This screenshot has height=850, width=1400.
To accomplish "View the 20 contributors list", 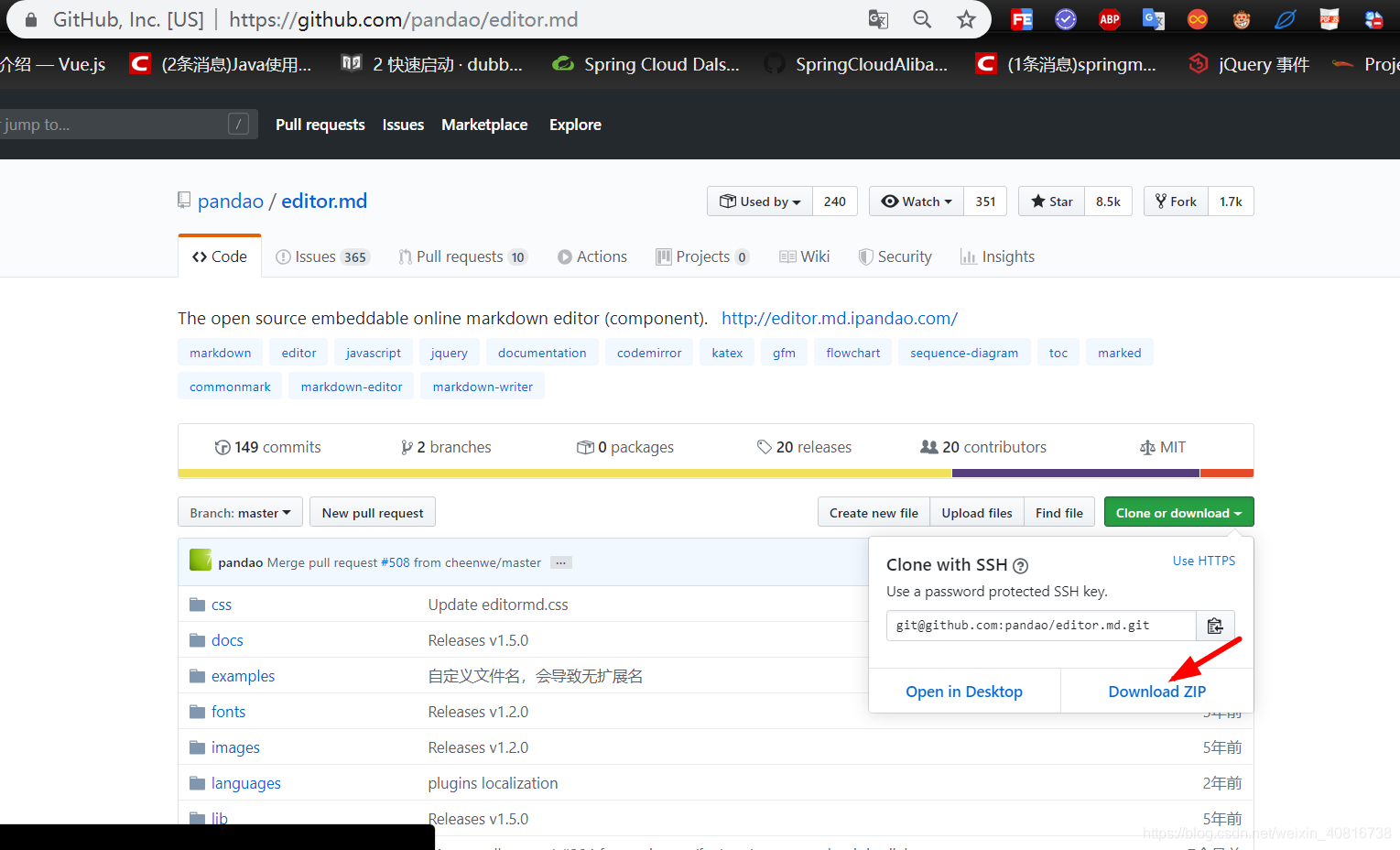I will [983, 447].
